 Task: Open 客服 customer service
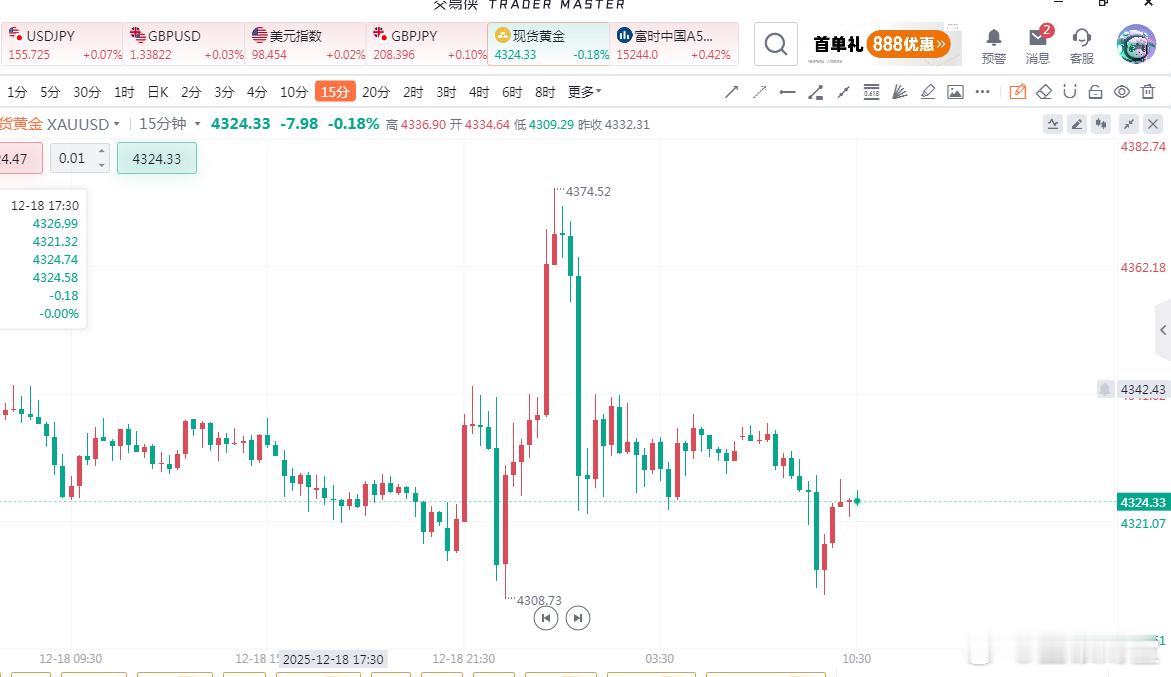pos(1081,44)
